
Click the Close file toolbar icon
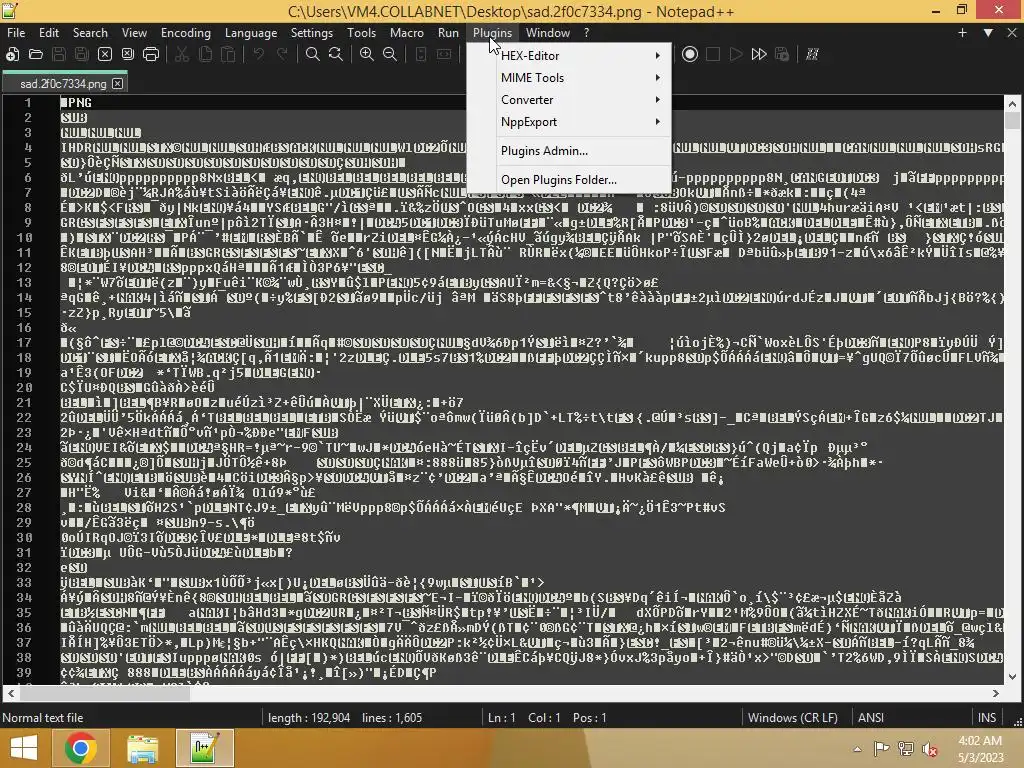[104, 54]
